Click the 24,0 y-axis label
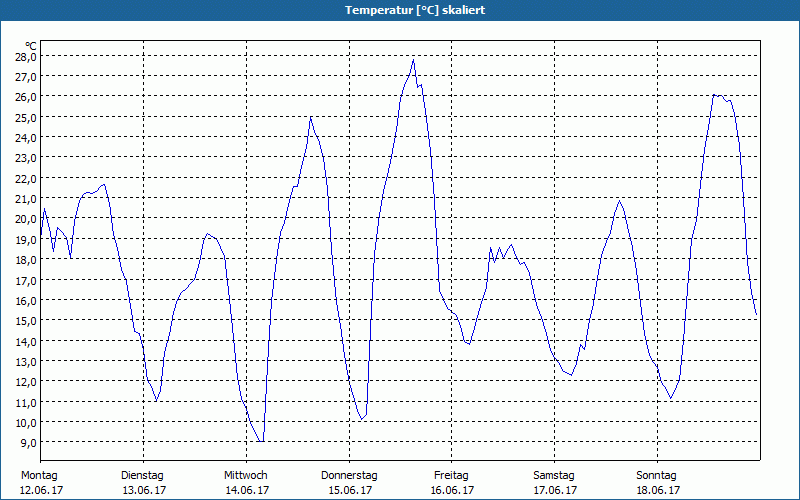This screenshot has width=800, height=500. (x=25, y=138)
